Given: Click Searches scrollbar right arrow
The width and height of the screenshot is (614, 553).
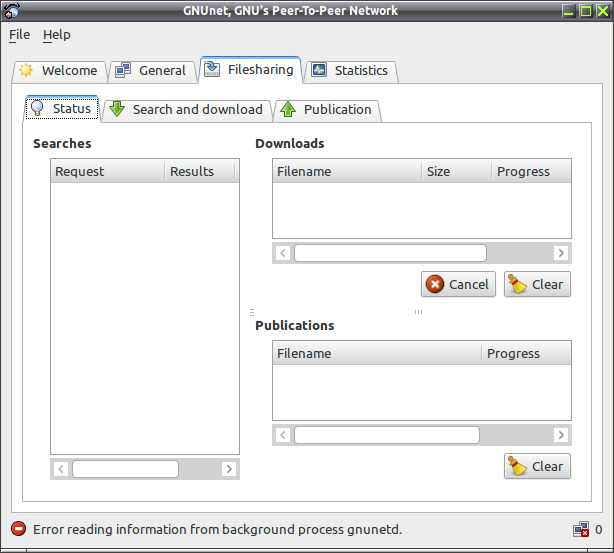Looking at the screenshot, I should (x=229, y=469).
